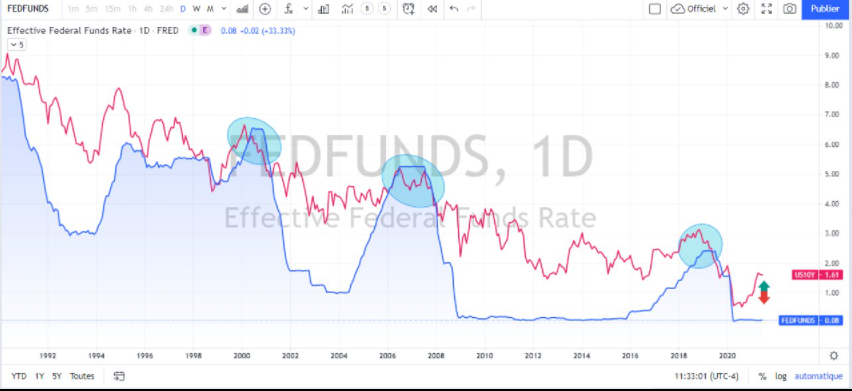Enter fullscreen mode
This screenshot has height=391, width=852.
767,9
